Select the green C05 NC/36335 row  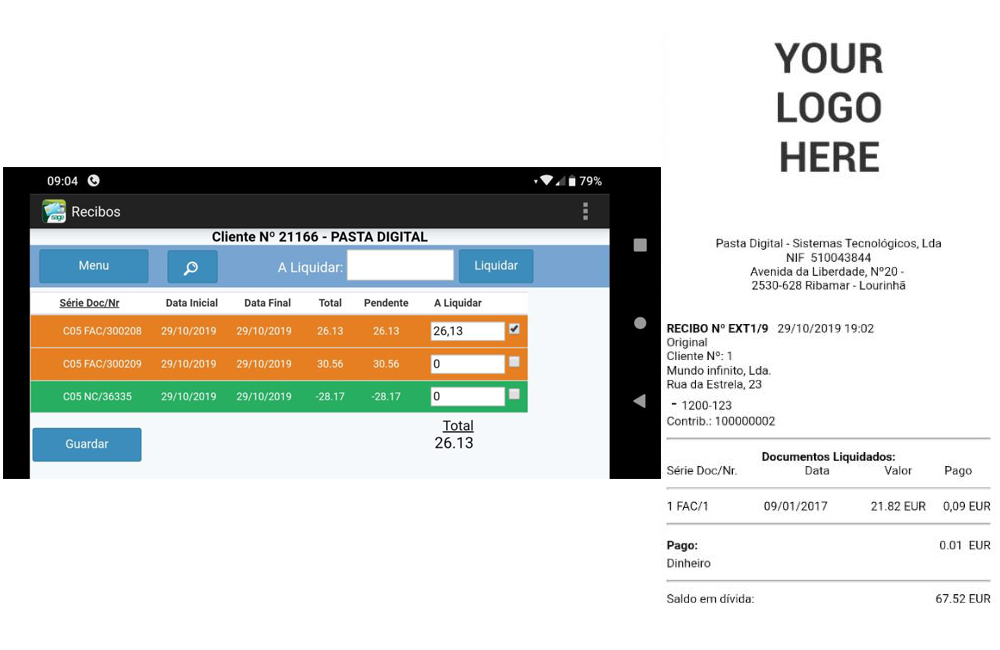(x=250, y=397)
